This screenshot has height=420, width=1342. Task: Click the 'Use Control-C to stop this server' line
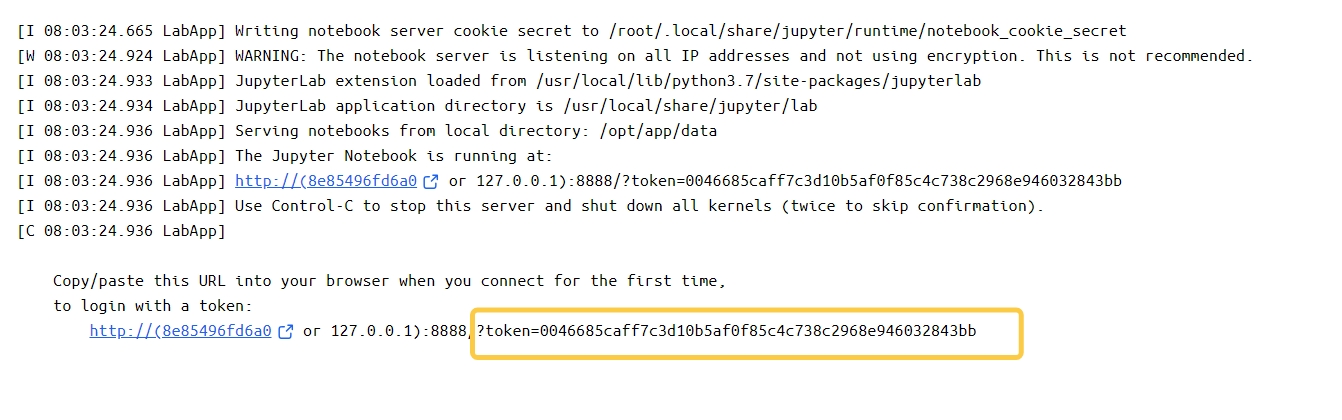[x=639, y=206]
